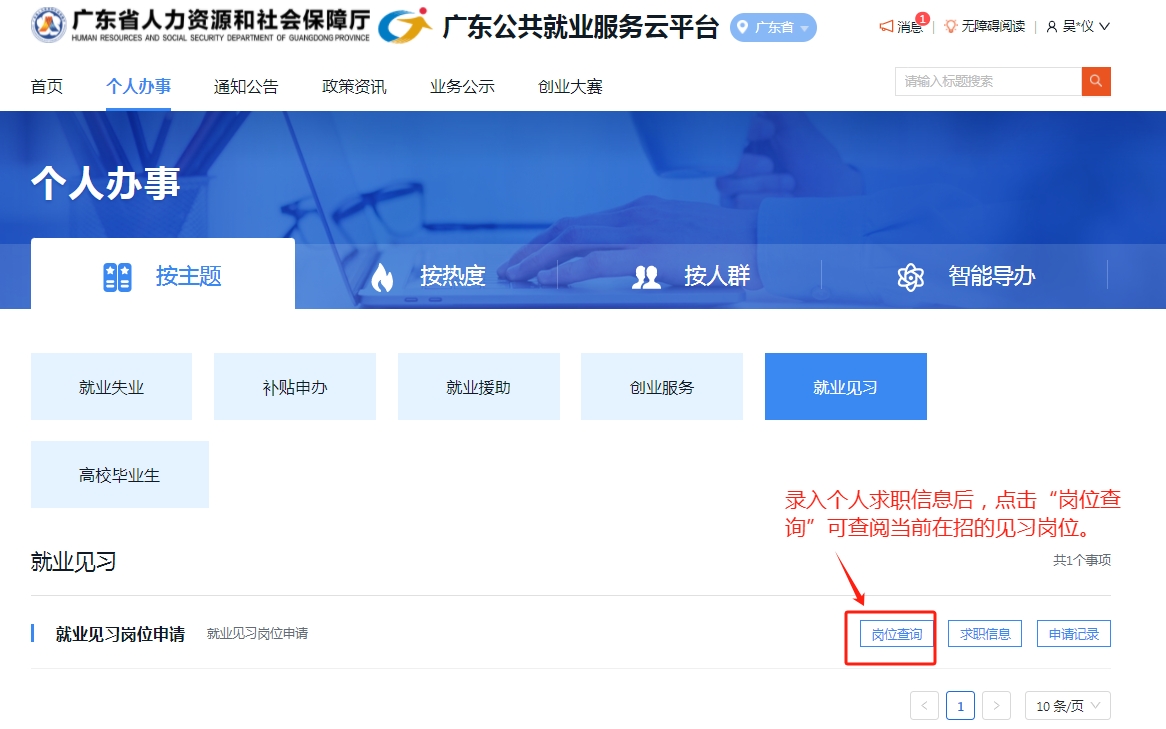Image resolution: width=1166 pixels, height=729 pixels.
Task: Click the cloud platform swirl logo
Action: (405, 26)
